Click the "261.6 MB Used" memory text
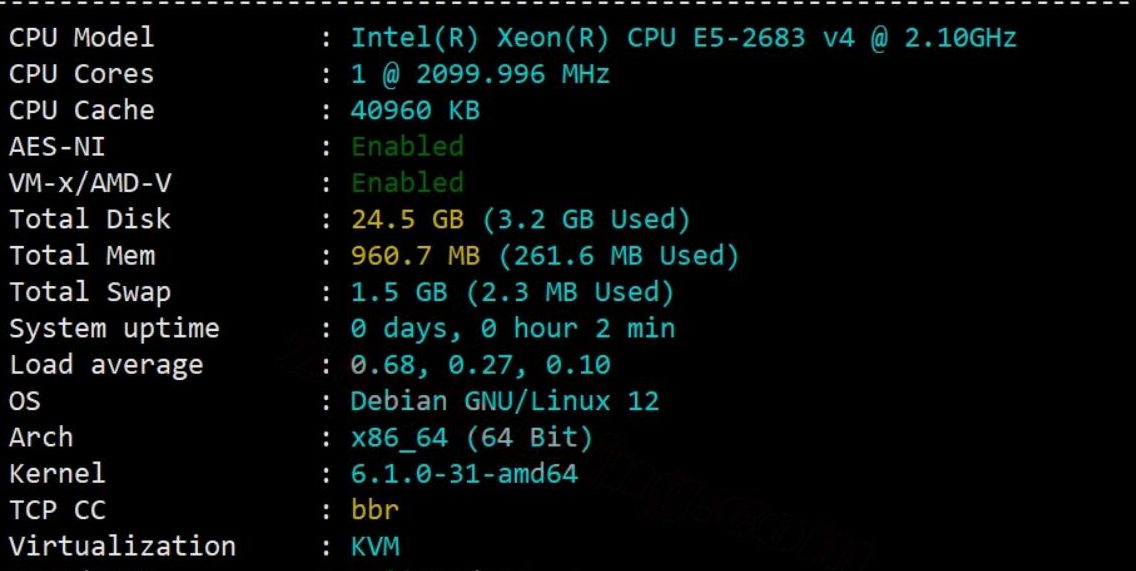 618,256
